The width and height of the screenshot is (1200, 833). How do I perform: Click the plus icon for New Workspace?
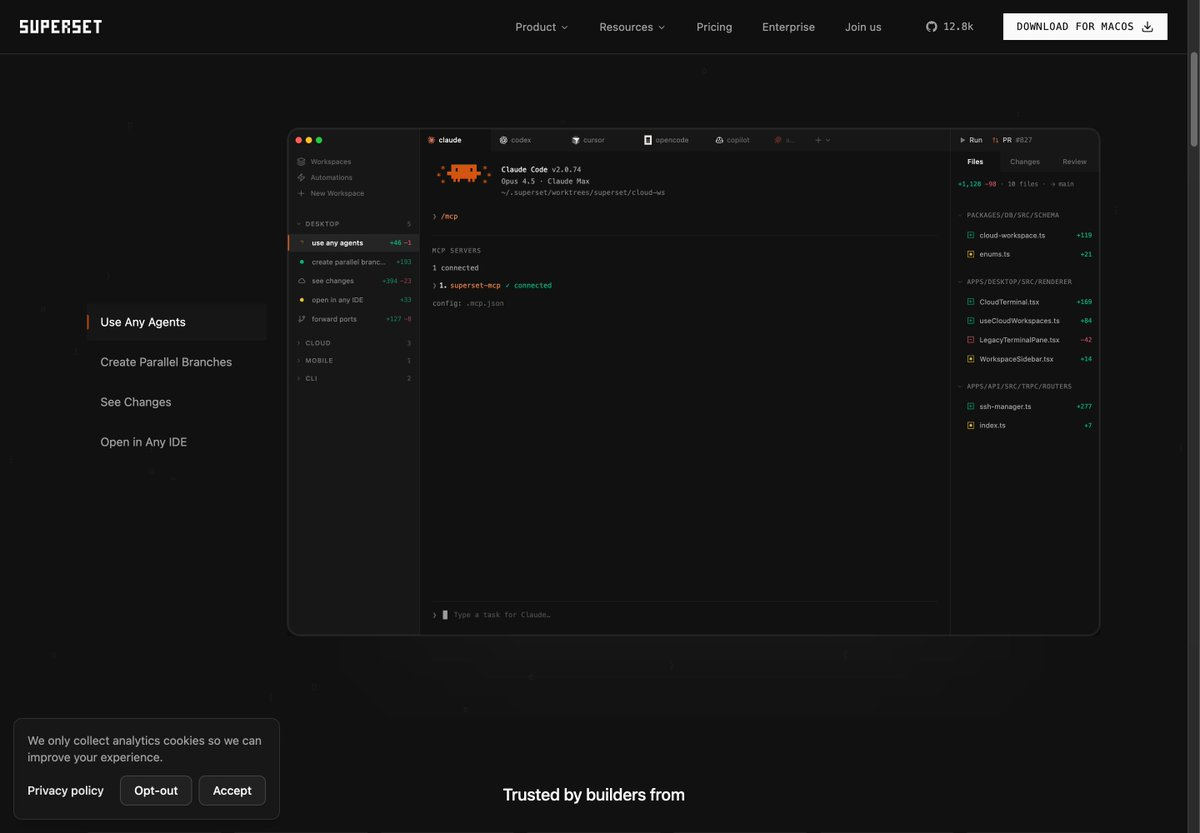(x=301, y=193)
